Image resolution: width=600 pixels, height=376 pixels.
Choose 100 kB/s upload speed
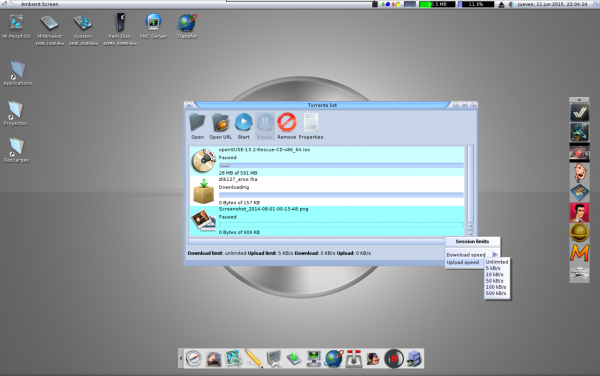click(497, 287)
